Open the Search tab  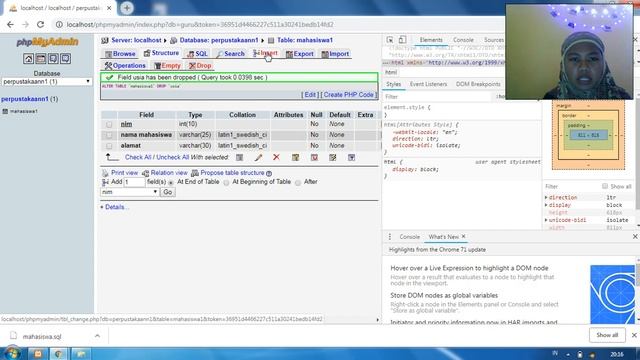click(231, 54)
